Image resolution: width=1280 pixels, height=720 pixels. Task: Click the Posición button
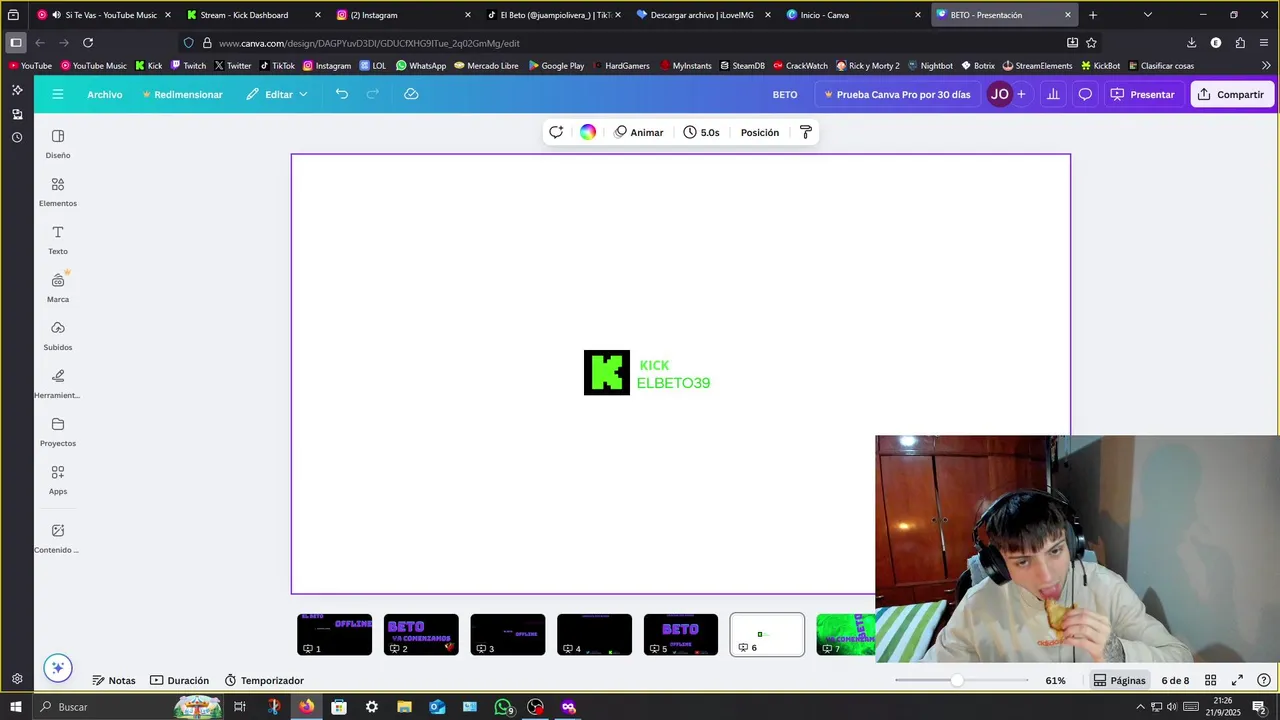760,132
